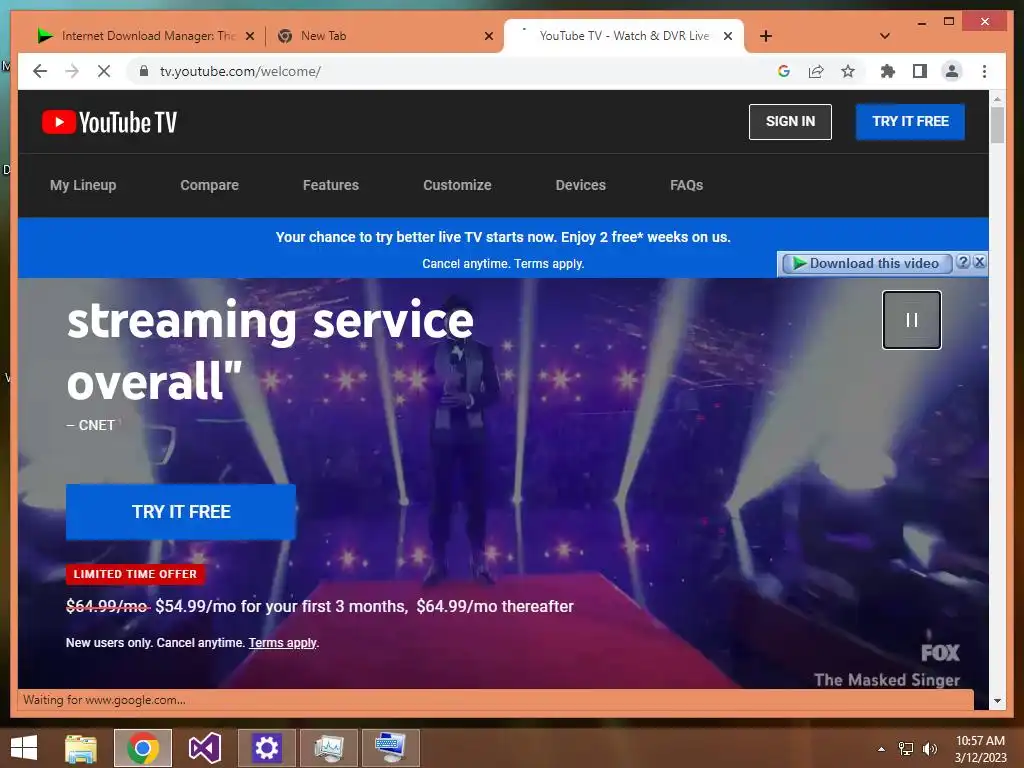Click the vertical scrollbar thumb
This screenshot has width=1024, height=768.
[x=997, y=124]
